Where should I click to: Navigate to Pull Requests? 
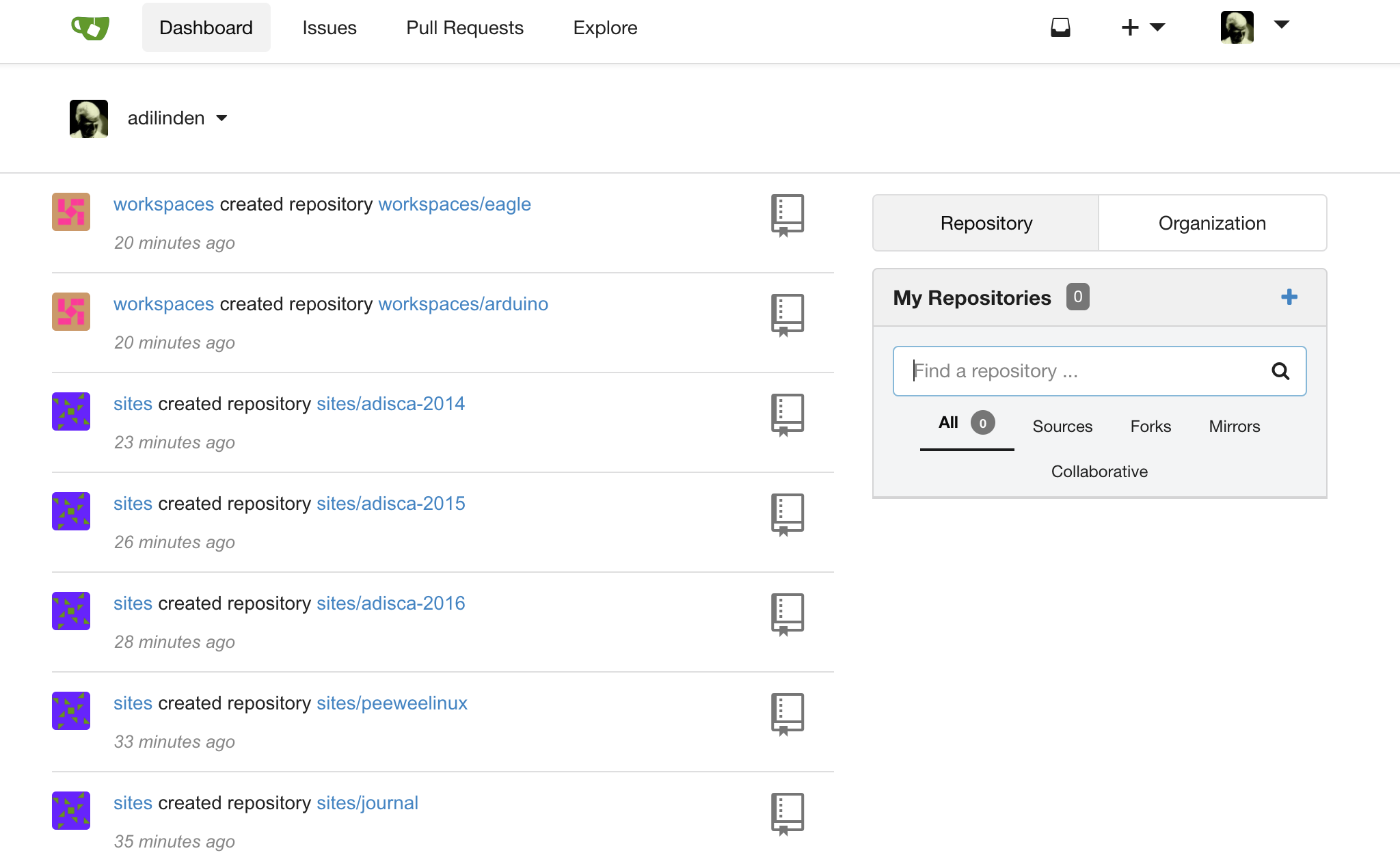[465, 27]
